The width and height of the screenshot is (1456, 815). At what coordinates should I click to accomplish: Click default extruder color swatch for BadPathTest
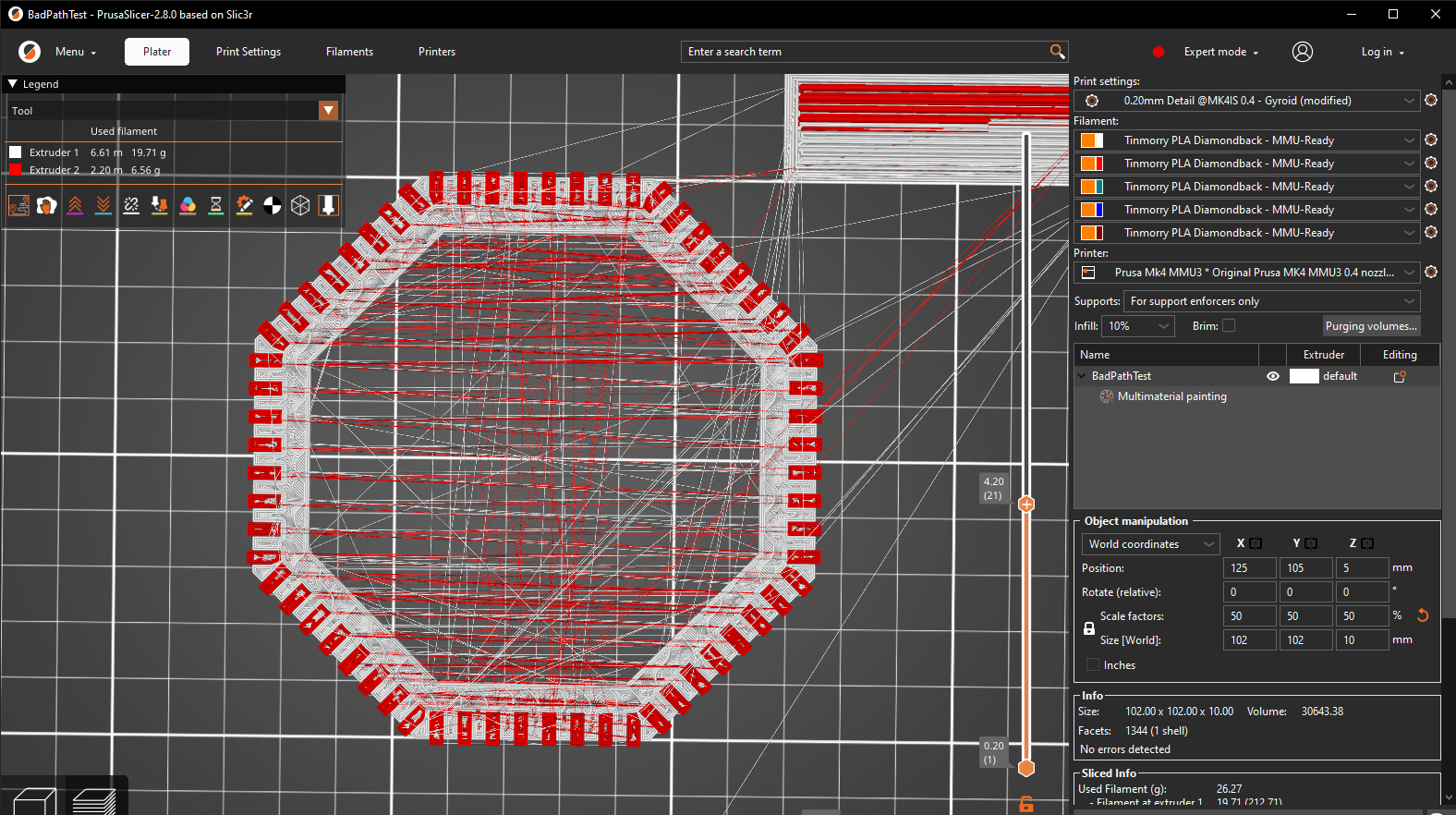[1304, 376]
